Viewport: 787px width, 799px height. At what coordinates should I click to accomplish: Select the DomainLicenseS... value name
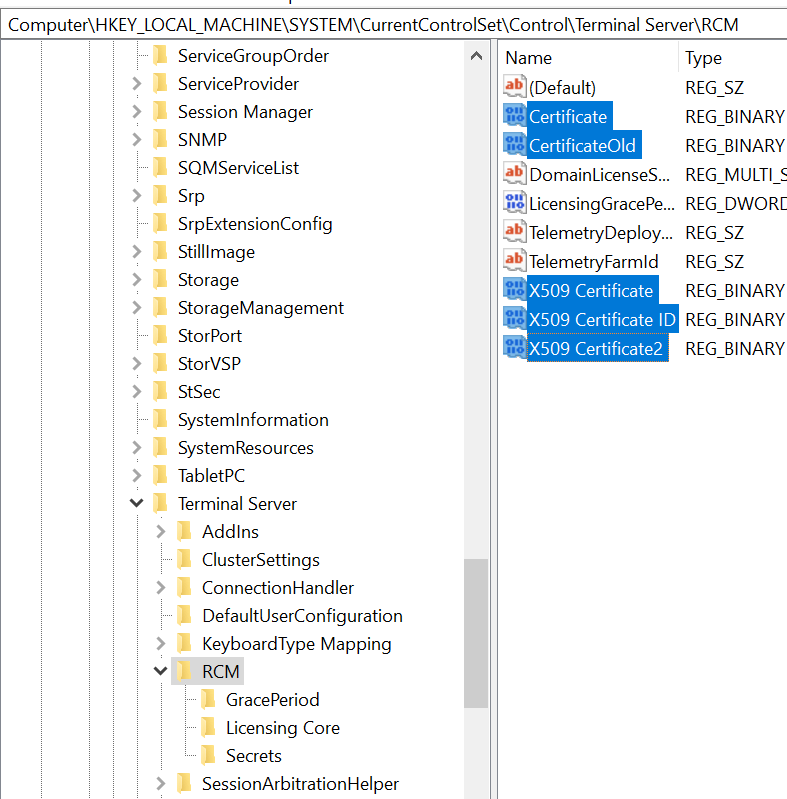(x=599, y=174)
